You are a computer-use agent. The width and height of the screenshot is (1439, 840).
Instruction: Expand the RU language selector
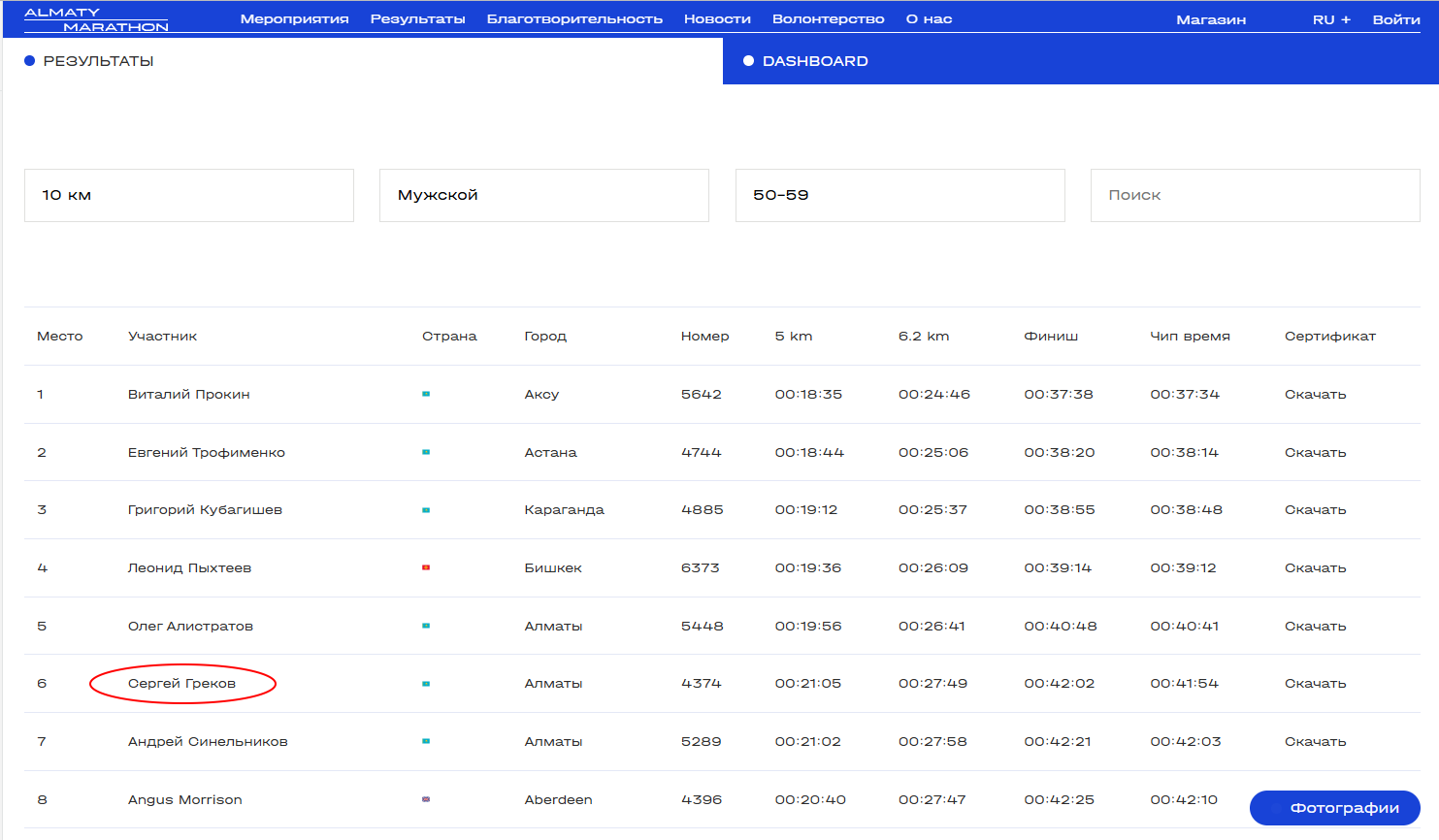[x=1330, y=19]
